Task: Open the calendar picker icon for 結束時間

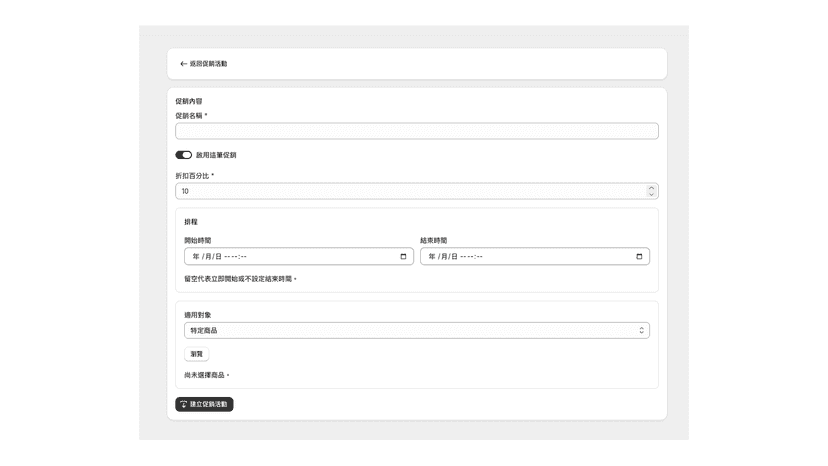Action: point(639,256)
